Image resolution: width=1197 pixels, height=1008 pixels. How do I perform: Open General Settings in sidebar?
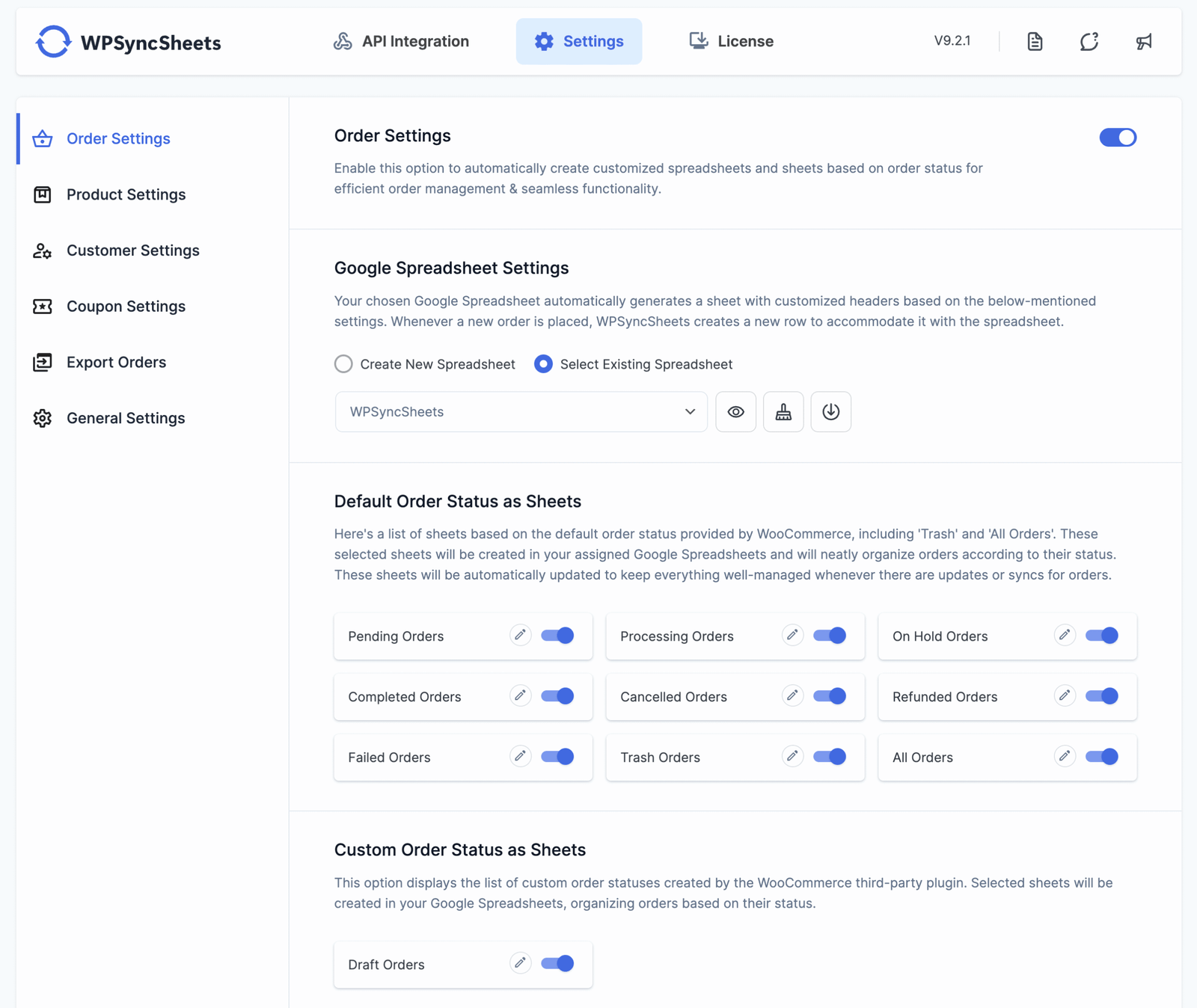tap(126, 418)
